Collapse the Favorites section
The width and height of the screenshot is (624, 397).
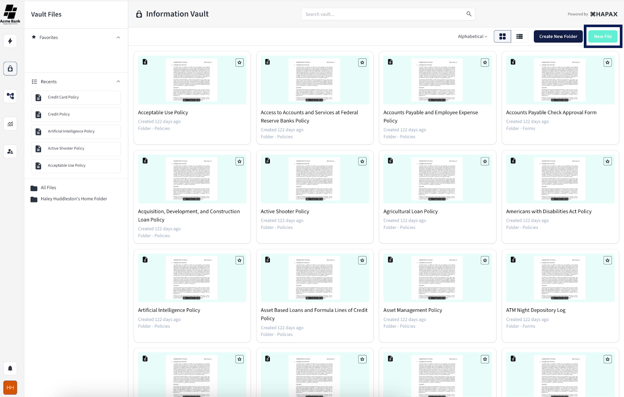pyautogui.click(x=118, y=37)
